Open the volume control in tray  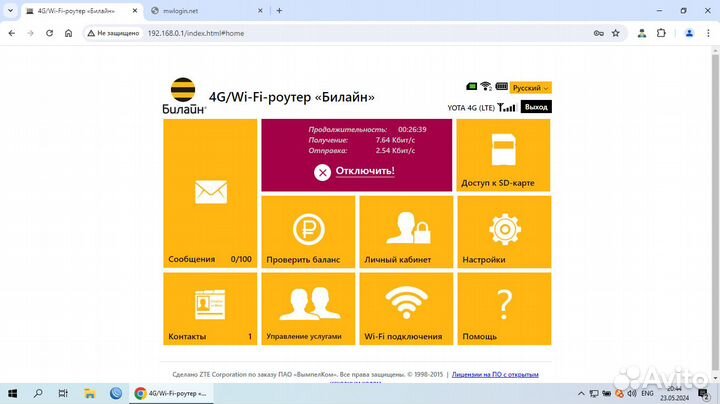632,393
